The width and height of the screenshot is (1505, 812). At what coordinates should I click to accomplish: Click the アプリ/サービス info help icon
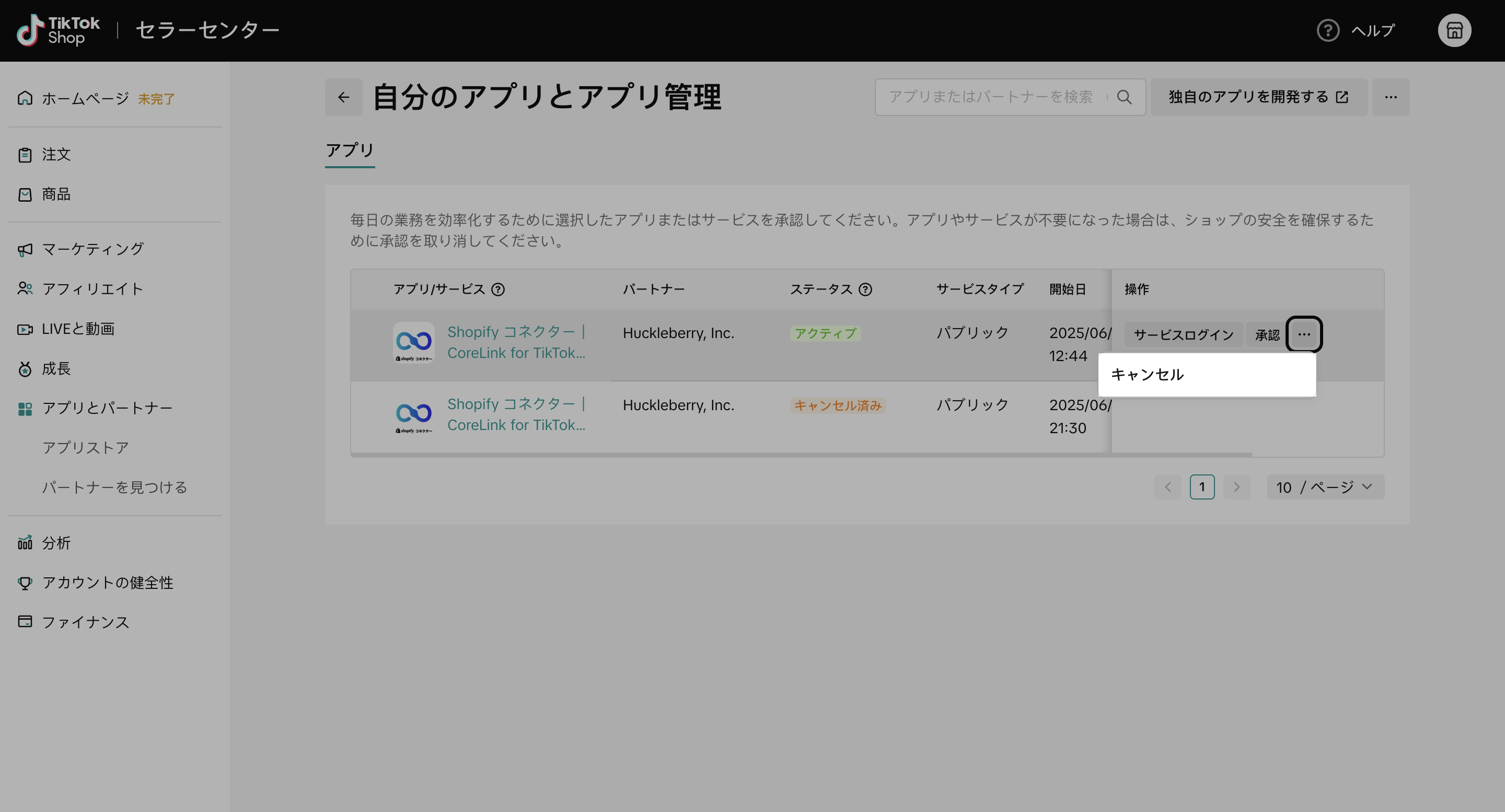[498, 289]
